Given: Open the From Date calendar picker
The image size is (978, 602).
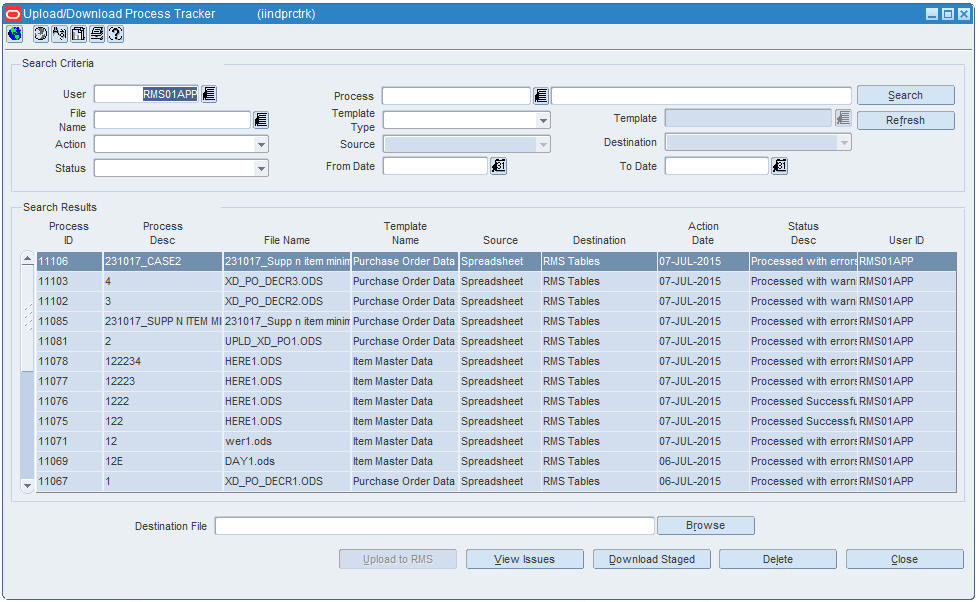Looking at the screenshot, I should (x=498, y=166).
